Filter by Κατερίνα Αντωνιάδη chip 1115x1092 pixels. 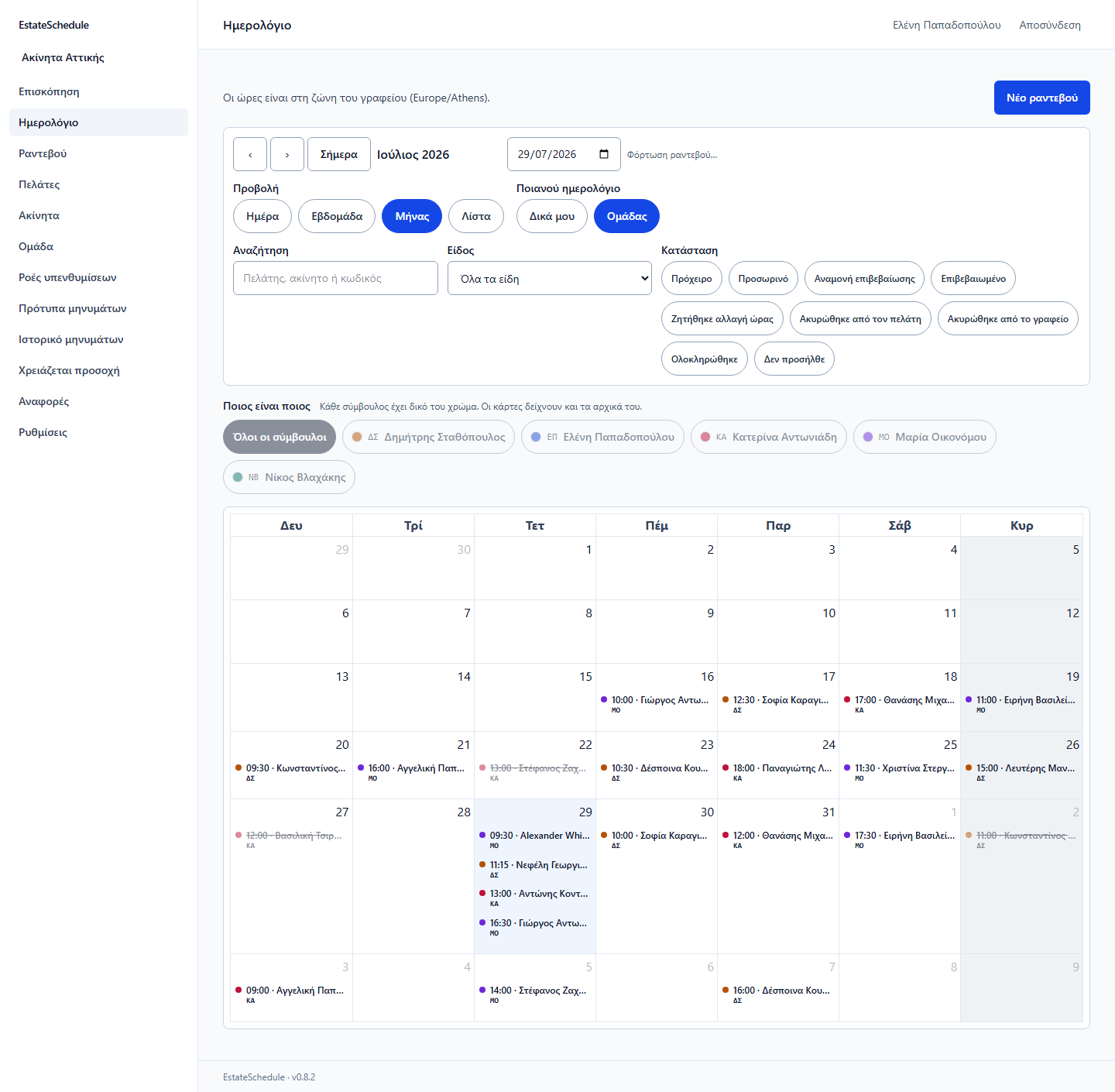click(769, 437)
